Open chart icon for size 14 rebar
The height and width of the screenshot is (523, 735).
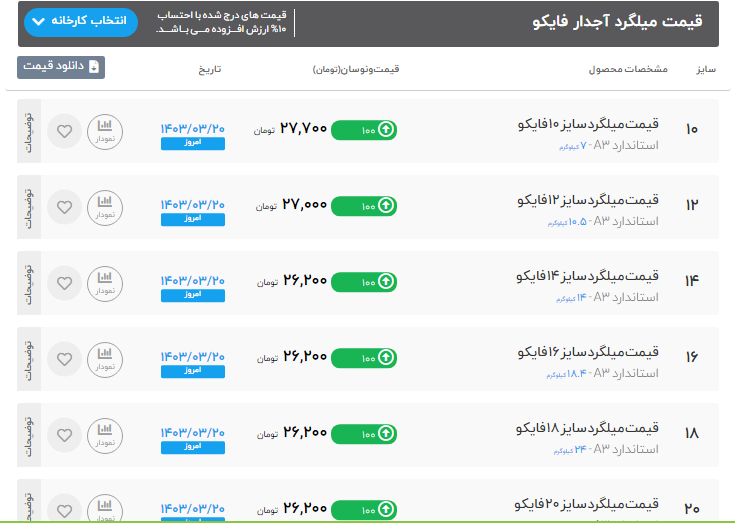click(x=105, y=282)
